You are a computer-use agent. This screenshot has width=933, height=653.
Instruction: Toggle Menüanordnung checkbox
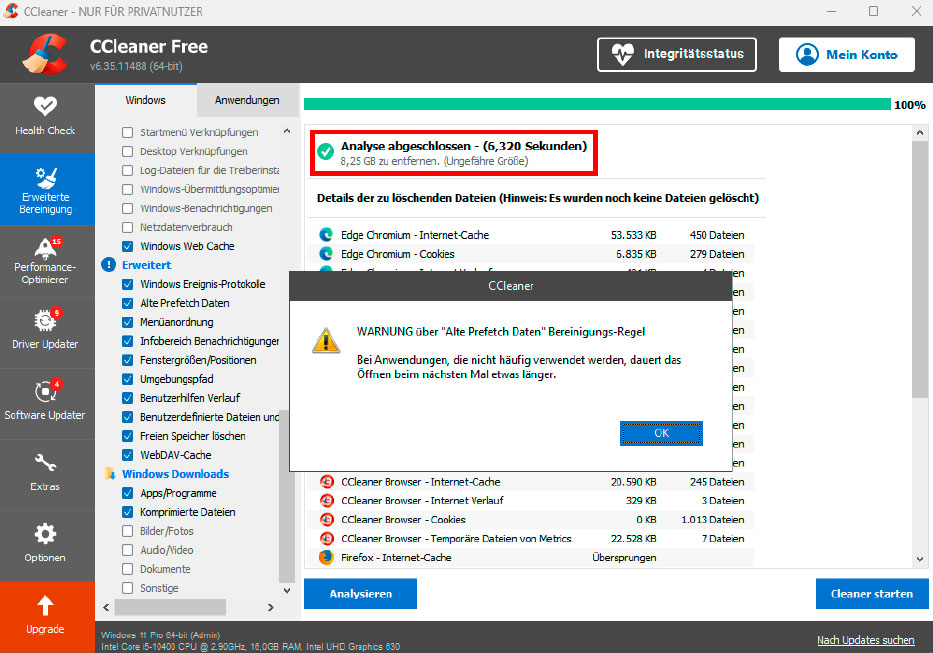coord(127,322)
